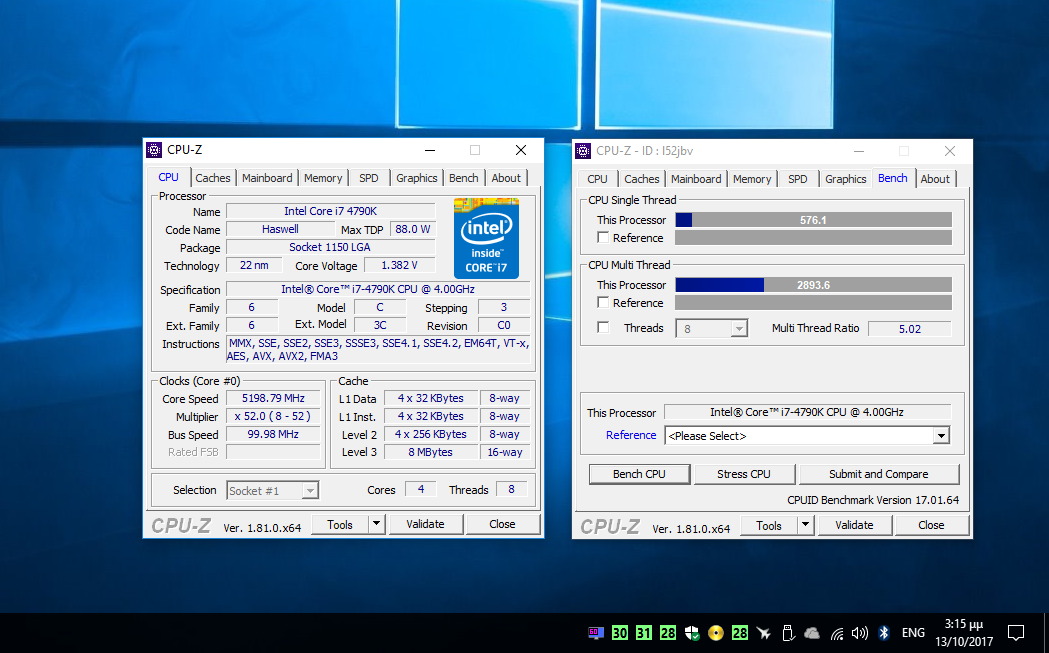
Task: Switch to Memory tab in processor info window
Action: tap(323, 178)
